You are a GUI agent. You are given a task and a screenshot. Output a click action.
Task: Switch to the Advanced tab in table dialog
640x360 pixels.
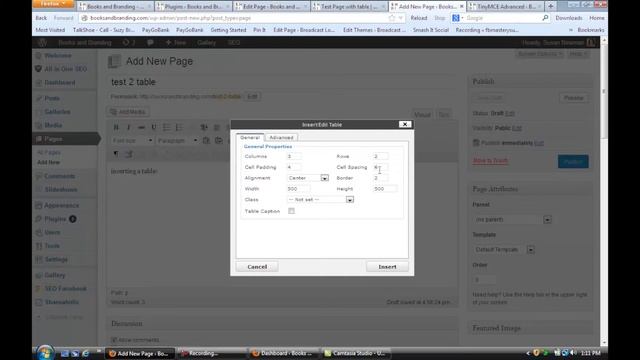[281, 138]
